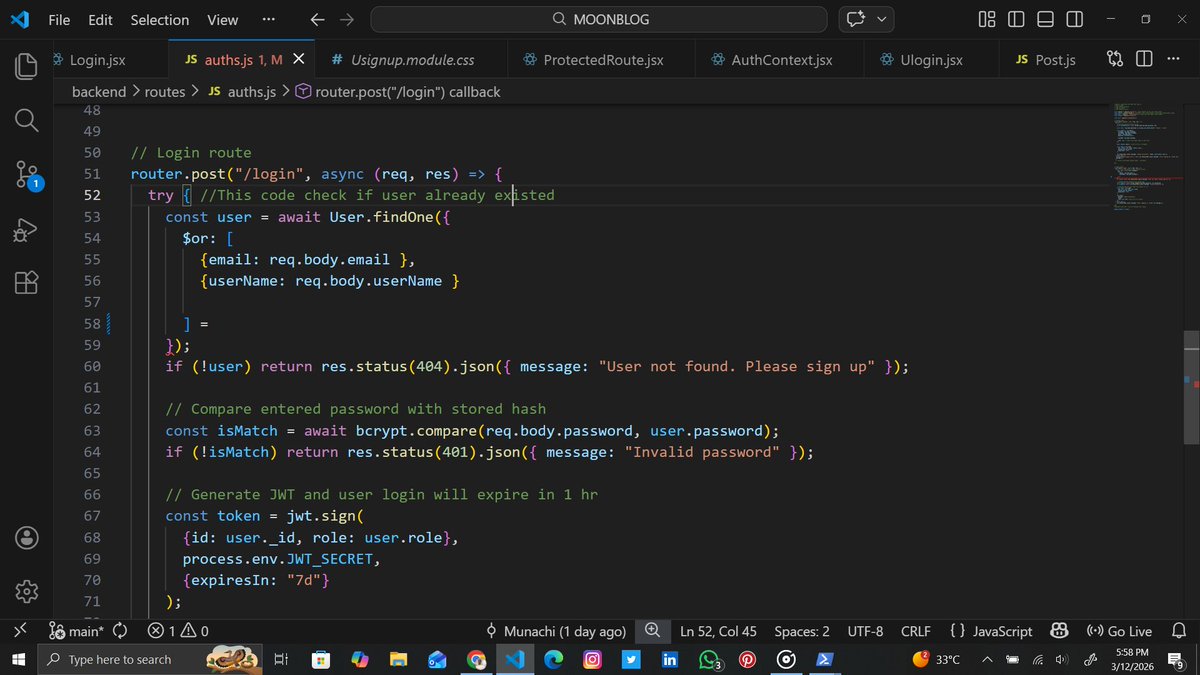Toggle the bottom panel visibility

1045,19
